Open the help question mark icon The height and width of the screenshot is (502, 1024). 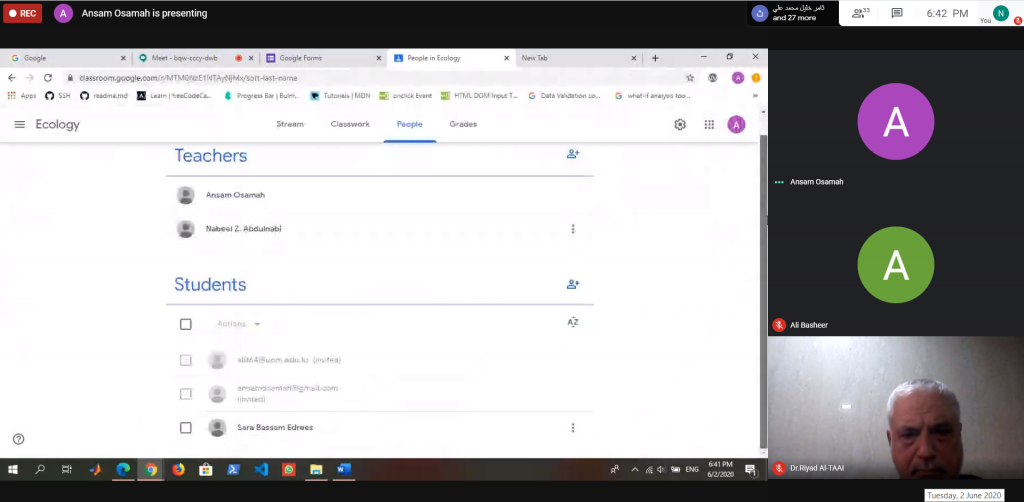(18, 439)
